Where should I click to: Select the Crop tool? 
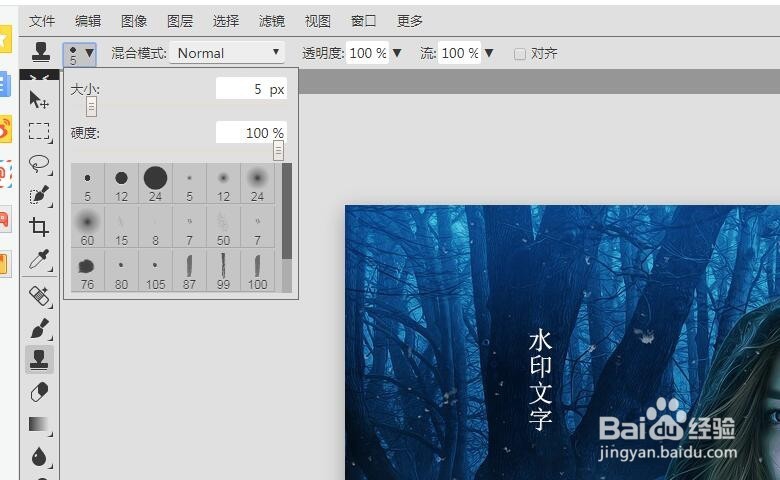pyautogui.click(x=39, y=227)
